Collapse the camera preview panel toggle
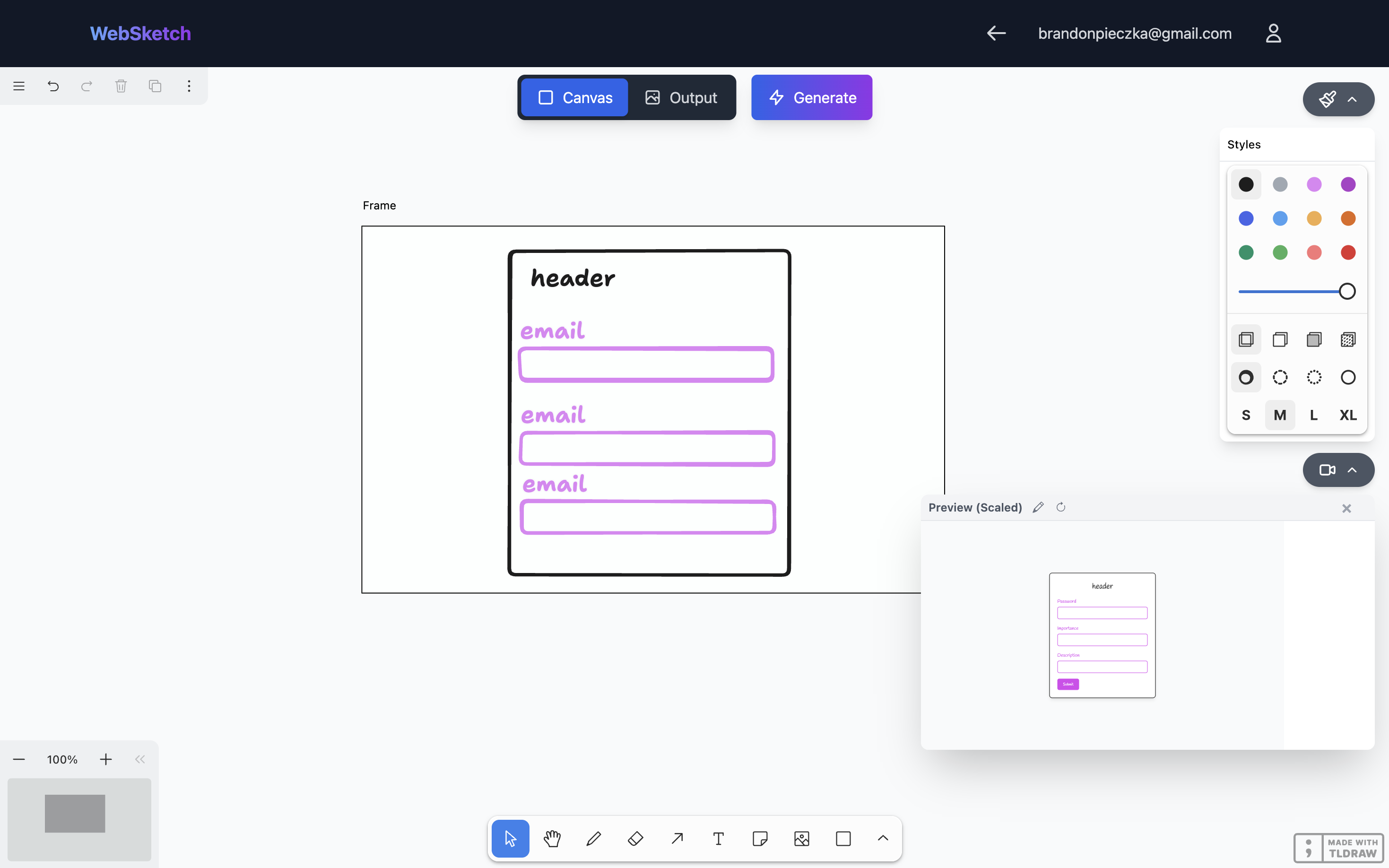The width and height of the screenshot is (1389, 868). pos(1338,470)
